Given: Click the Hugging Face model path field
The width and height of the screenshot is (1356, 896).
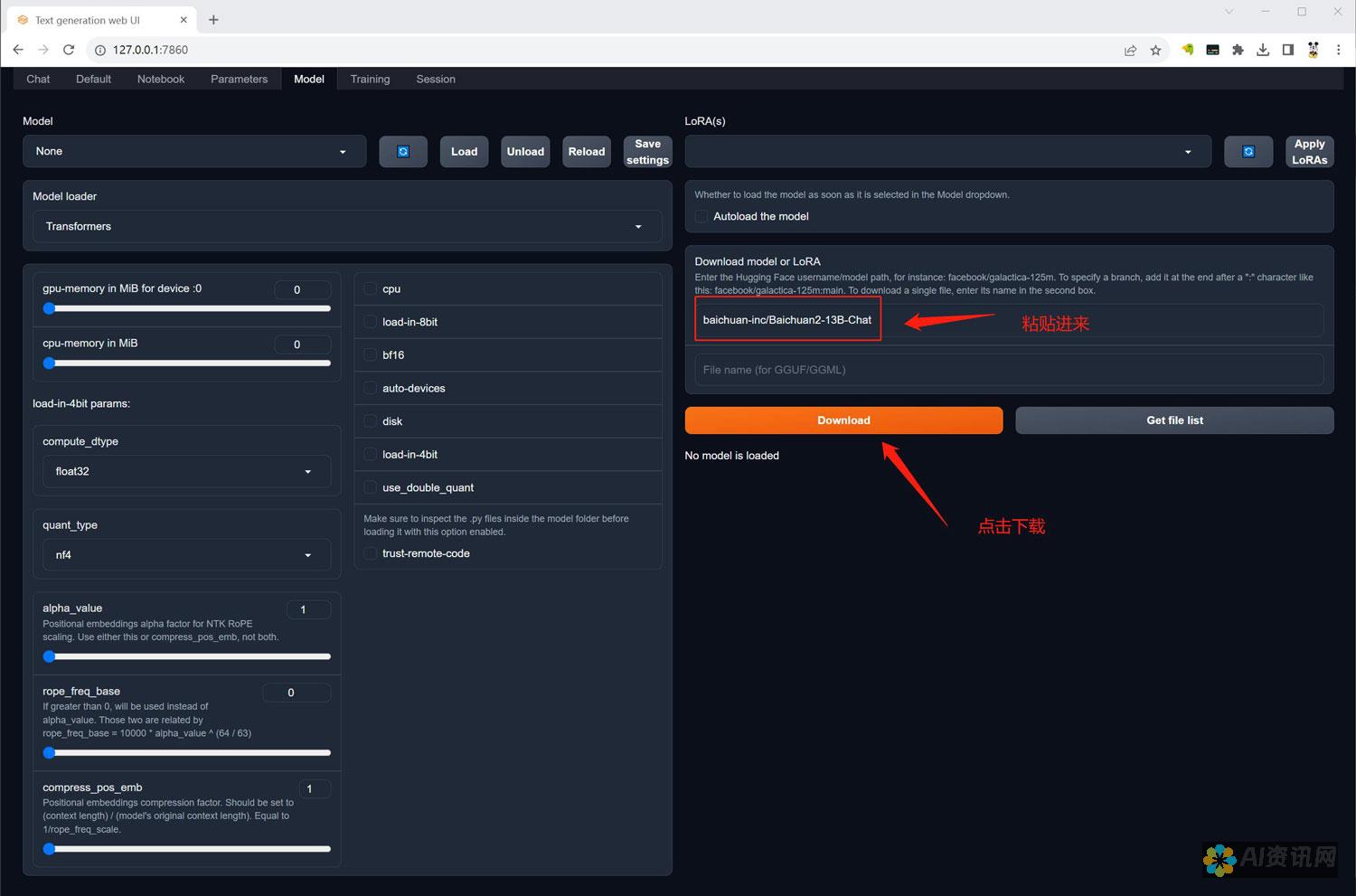Looking at the screenshot, I should [1009, 320].
